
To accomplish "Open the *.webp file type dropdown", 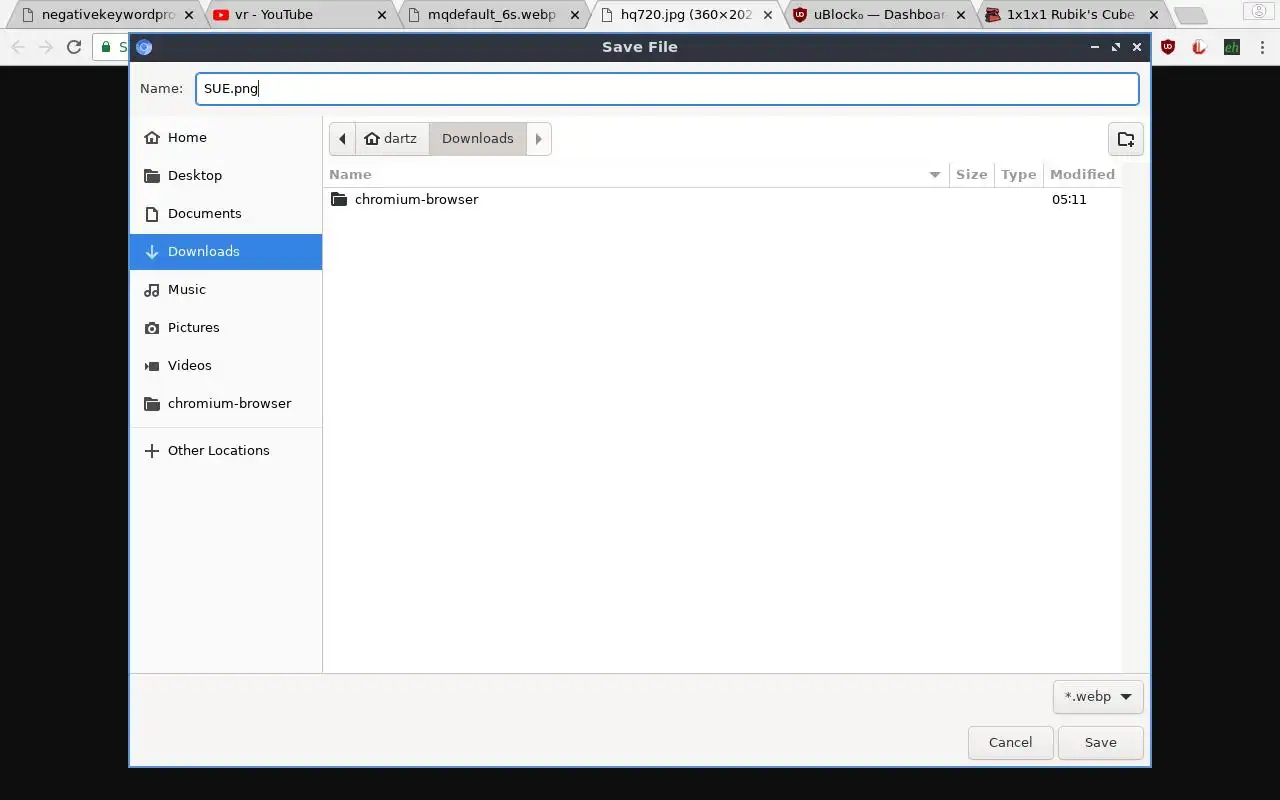I will tap(1098, 696).
